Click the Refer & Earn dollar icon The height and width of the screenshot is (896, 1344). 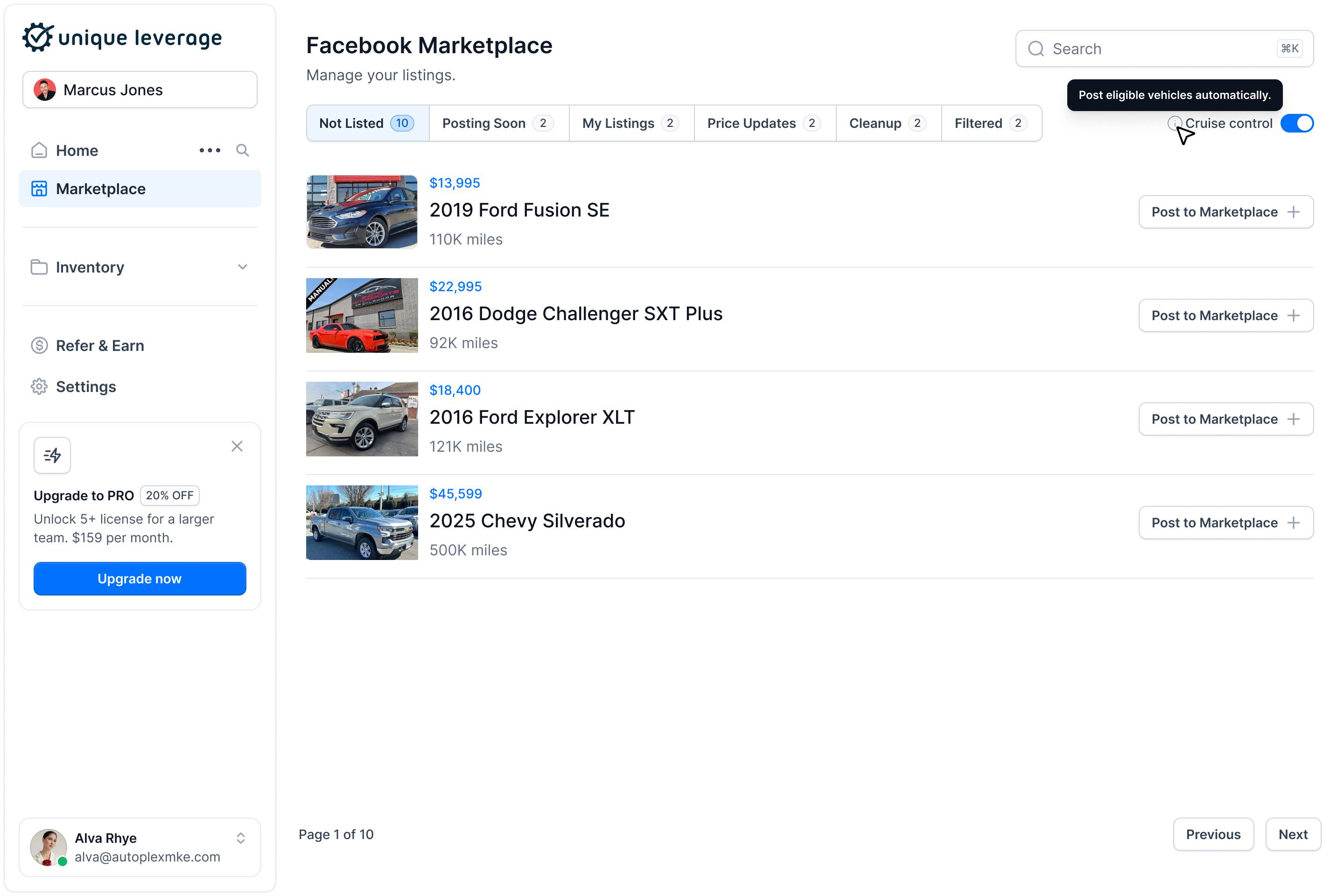[x=39, y=346]
